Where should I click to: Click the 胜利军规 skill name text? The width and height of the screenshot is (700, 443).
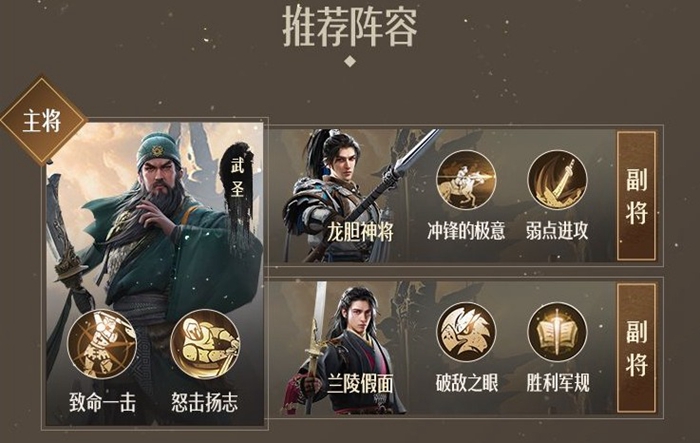558,383
